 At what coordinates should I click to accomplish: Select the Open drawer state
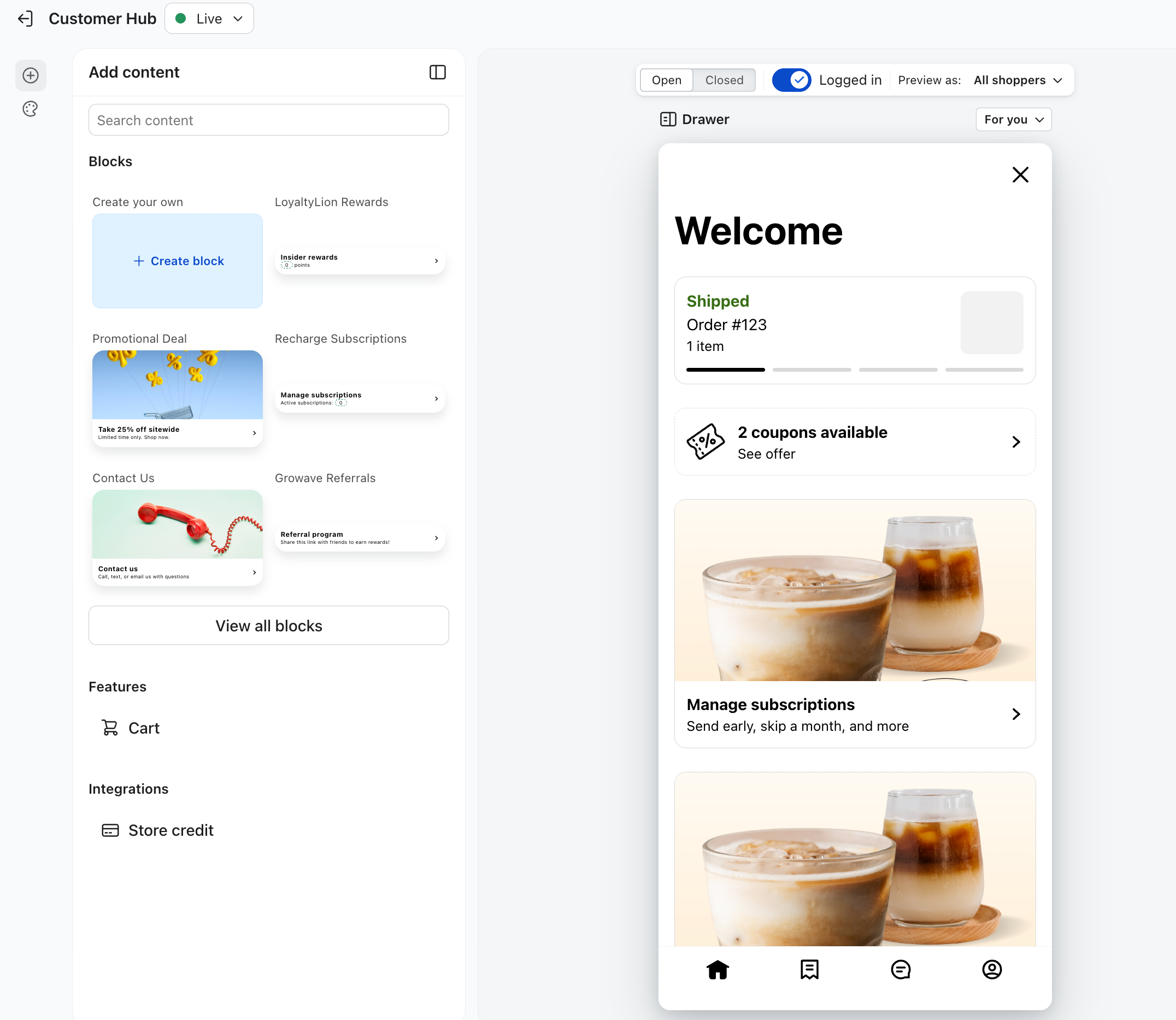pos(666,80)
